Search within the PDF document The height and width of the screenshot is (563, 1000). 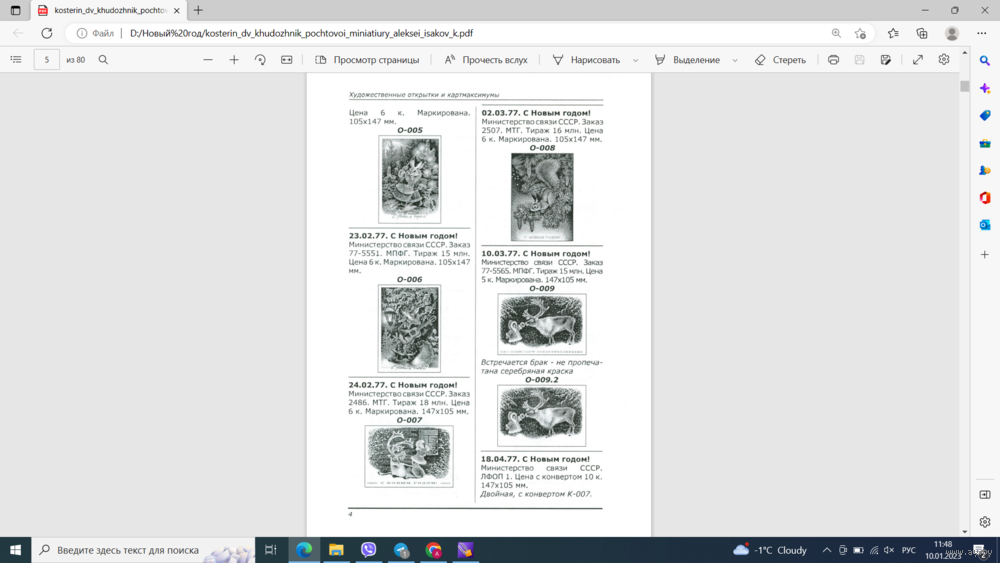pos(103,59)
